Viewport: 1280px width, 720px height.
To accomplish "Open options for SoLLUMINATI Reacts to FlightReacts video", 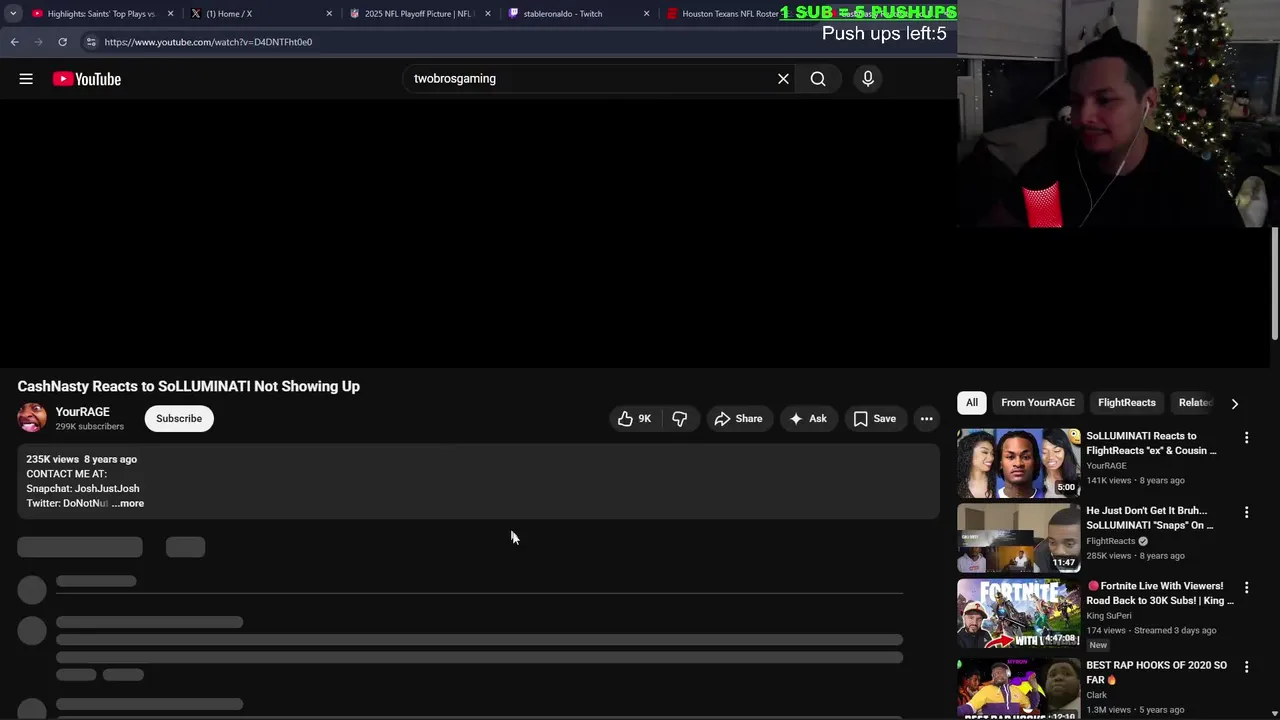I will pyautogui.click(x=1246, y=438).
